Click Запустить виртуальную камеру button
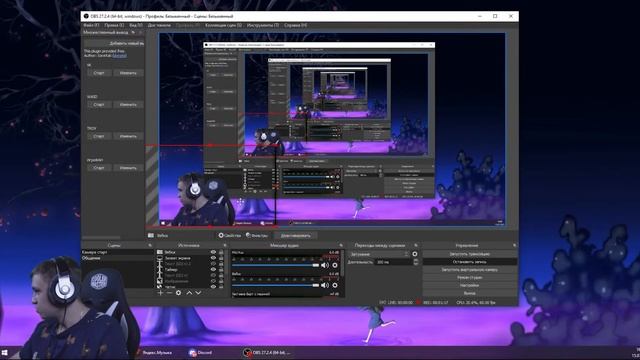The image size is (640, 360). (470, 269)
